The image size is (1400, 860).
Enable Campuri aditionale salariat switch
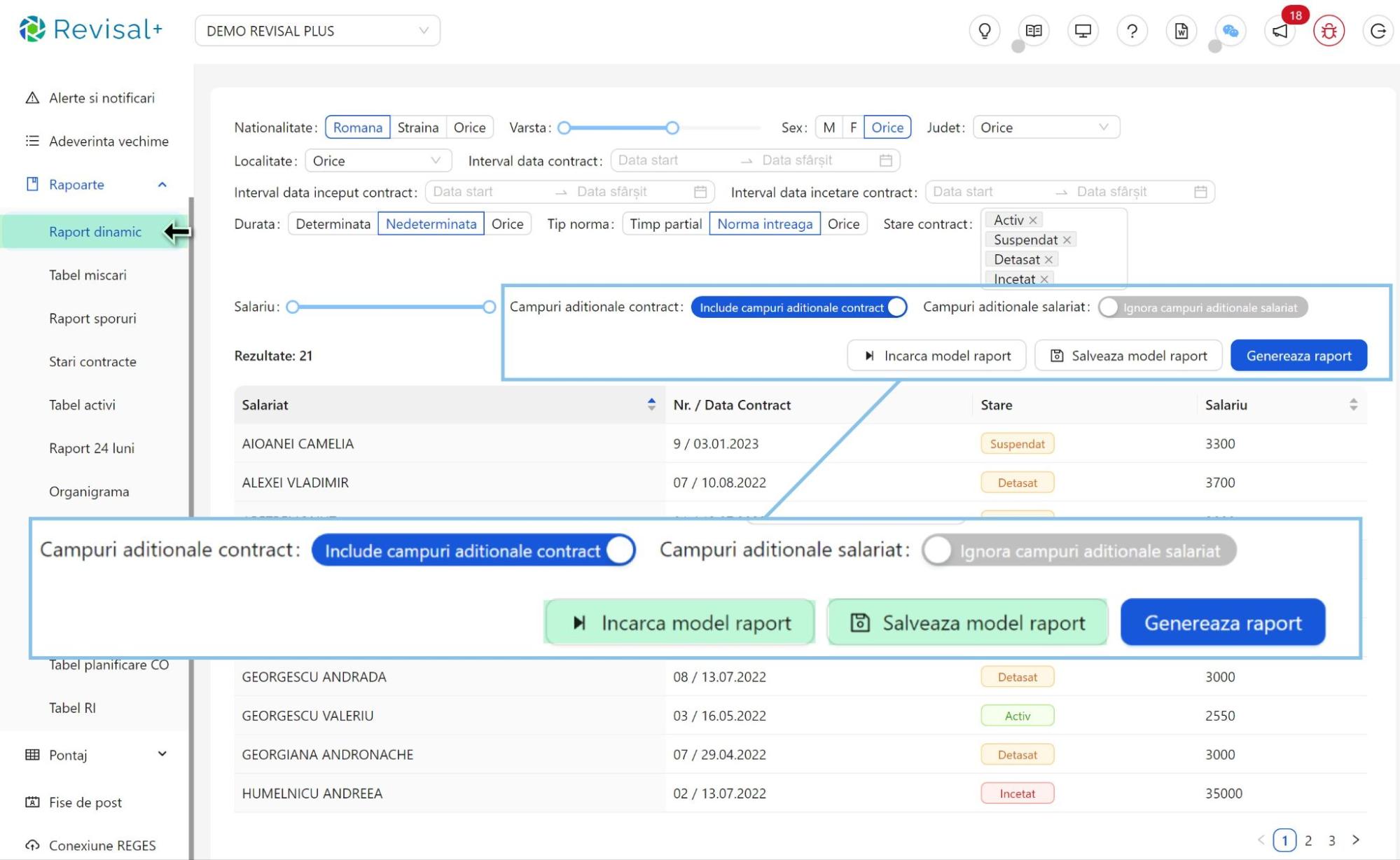pyautogui.click(x=1202, y=307)
